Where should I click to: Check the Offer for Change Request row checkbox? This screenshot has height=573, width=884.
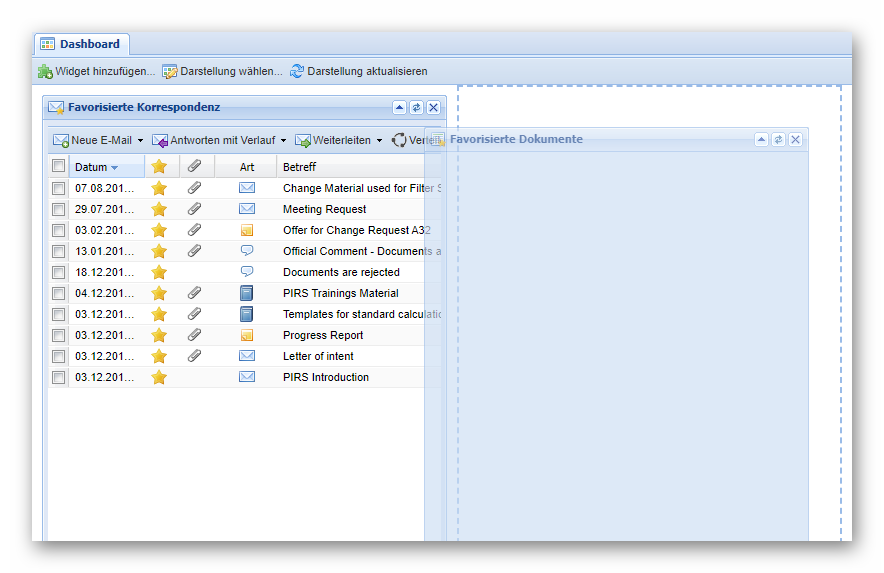coord(58,230)
